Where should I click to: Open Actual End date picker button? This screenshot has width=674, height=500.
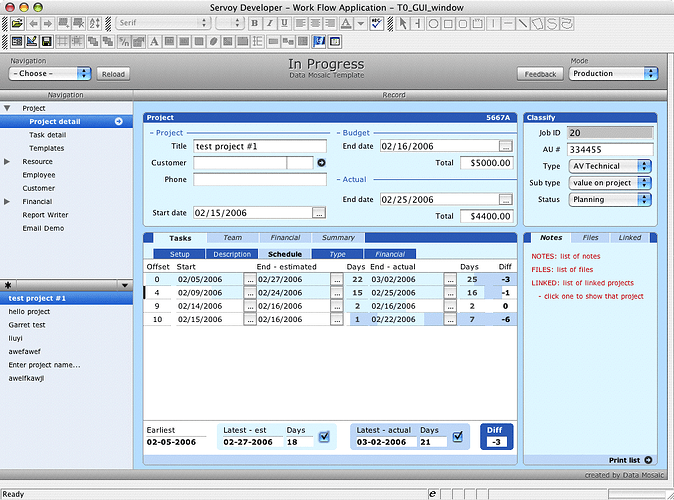(506, 199)
